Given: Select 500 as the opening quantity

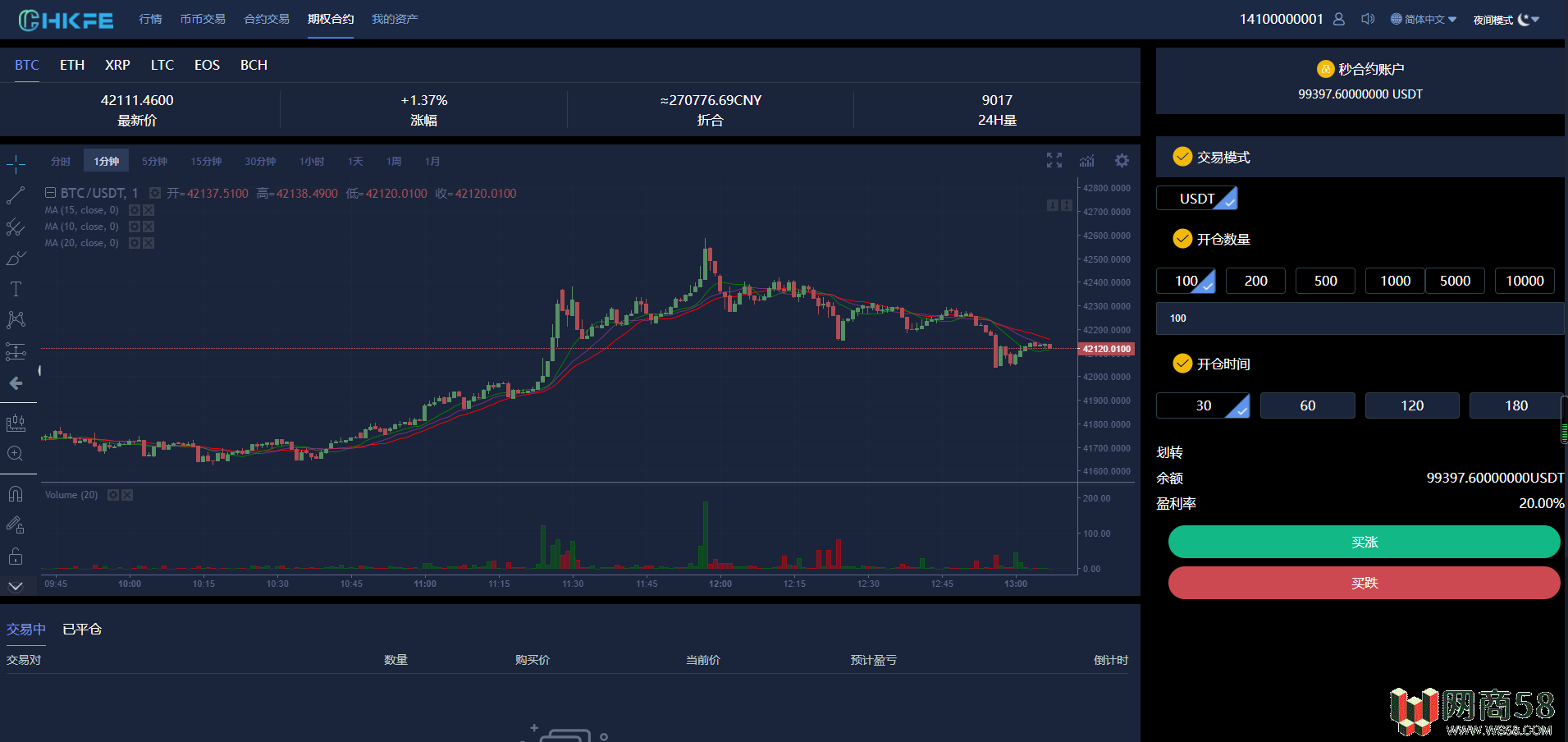Looking at the screenshot, I should [1326, 281].
